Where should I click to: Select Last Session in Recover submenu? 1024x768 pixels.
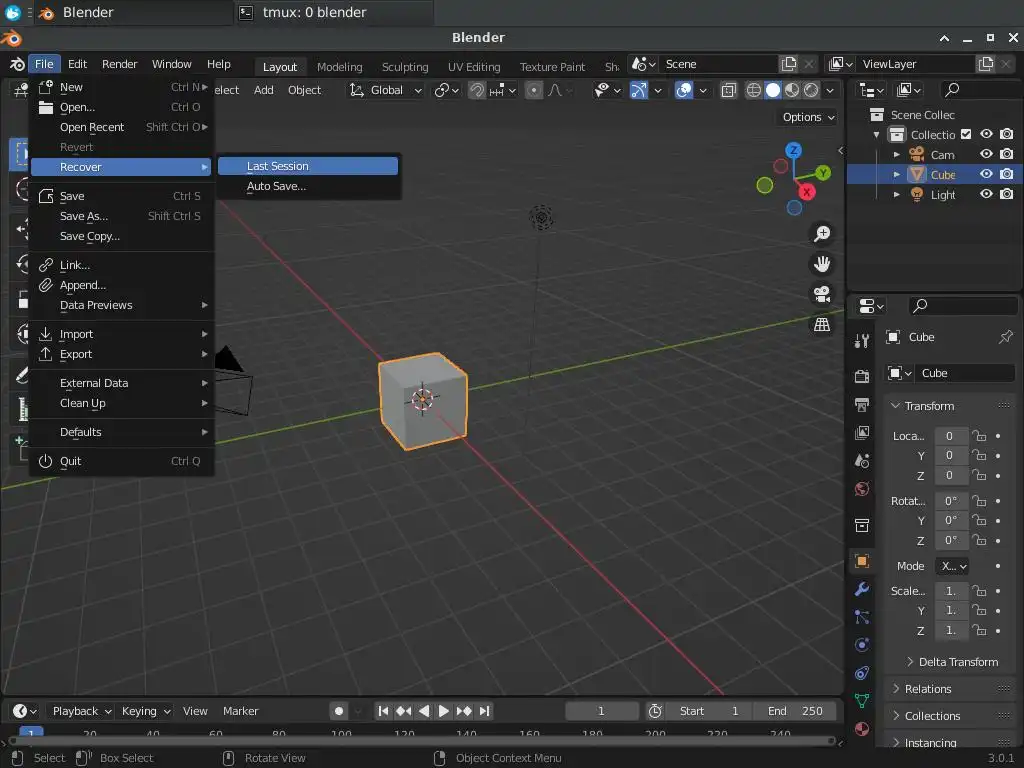[x=308, y=166]
